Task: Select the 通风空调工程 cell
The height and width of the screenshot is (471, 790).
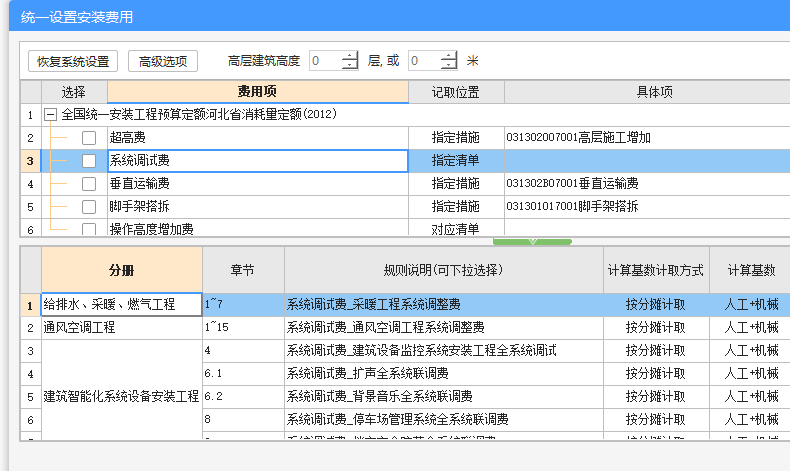Action: point(122,328)
